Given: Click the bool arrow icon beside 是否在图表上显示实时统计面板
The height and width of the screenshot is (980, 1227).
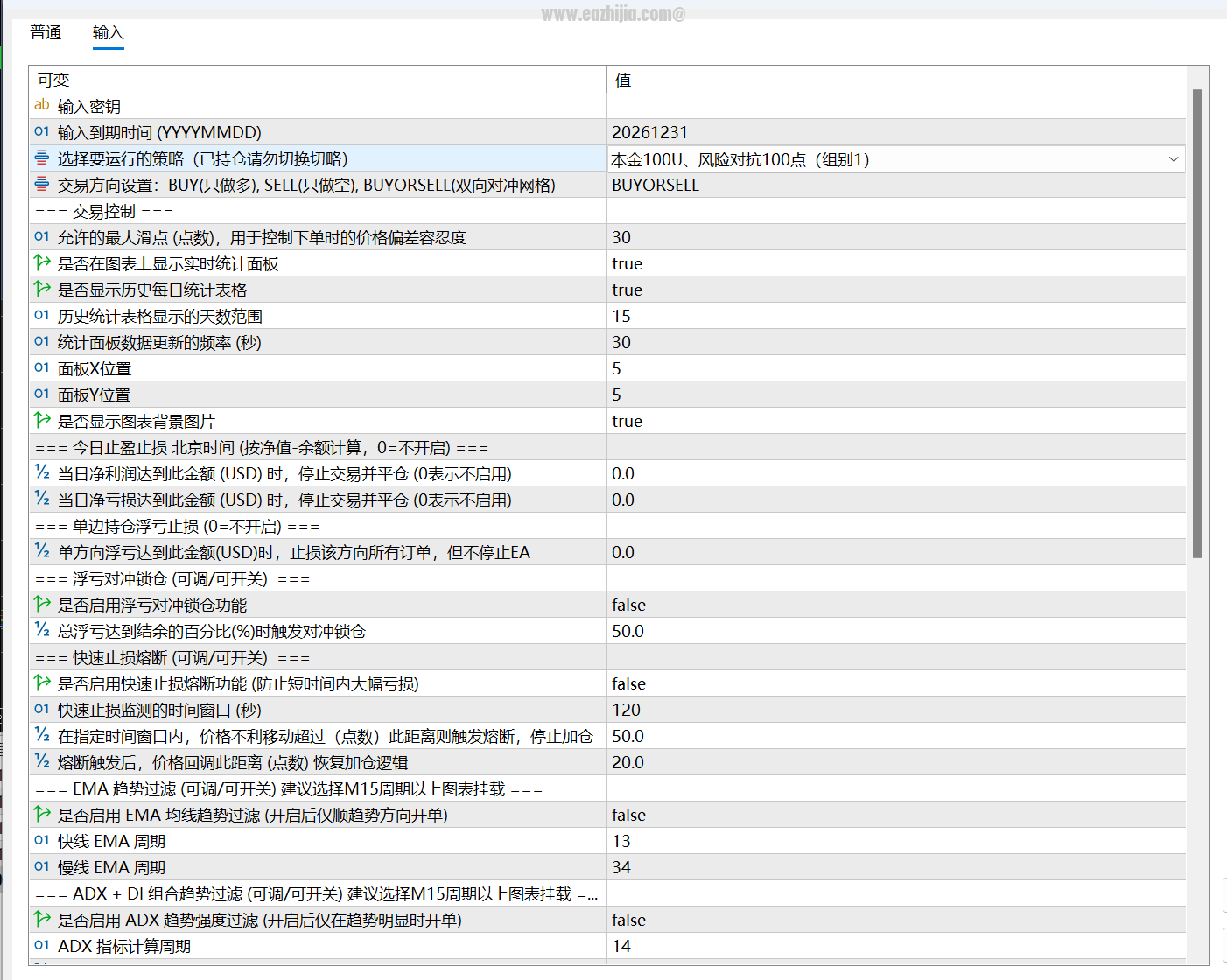Looking at the screenshot, I should point(42,262).
